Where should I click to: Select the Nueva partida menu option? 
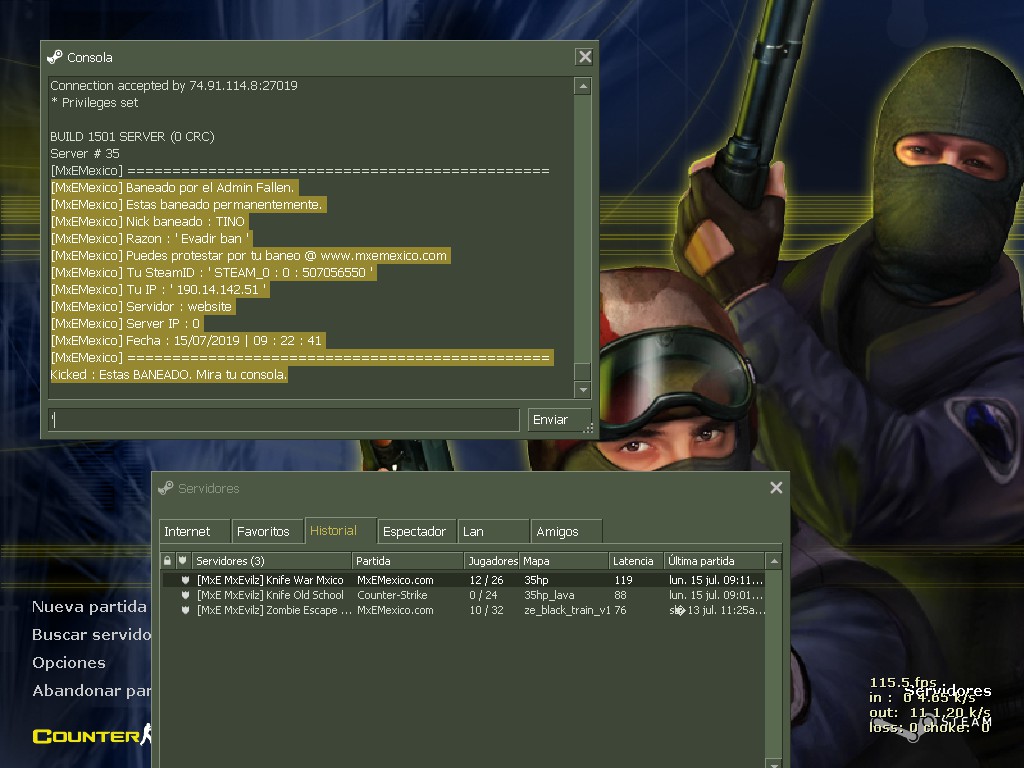(x=89, y=607)
